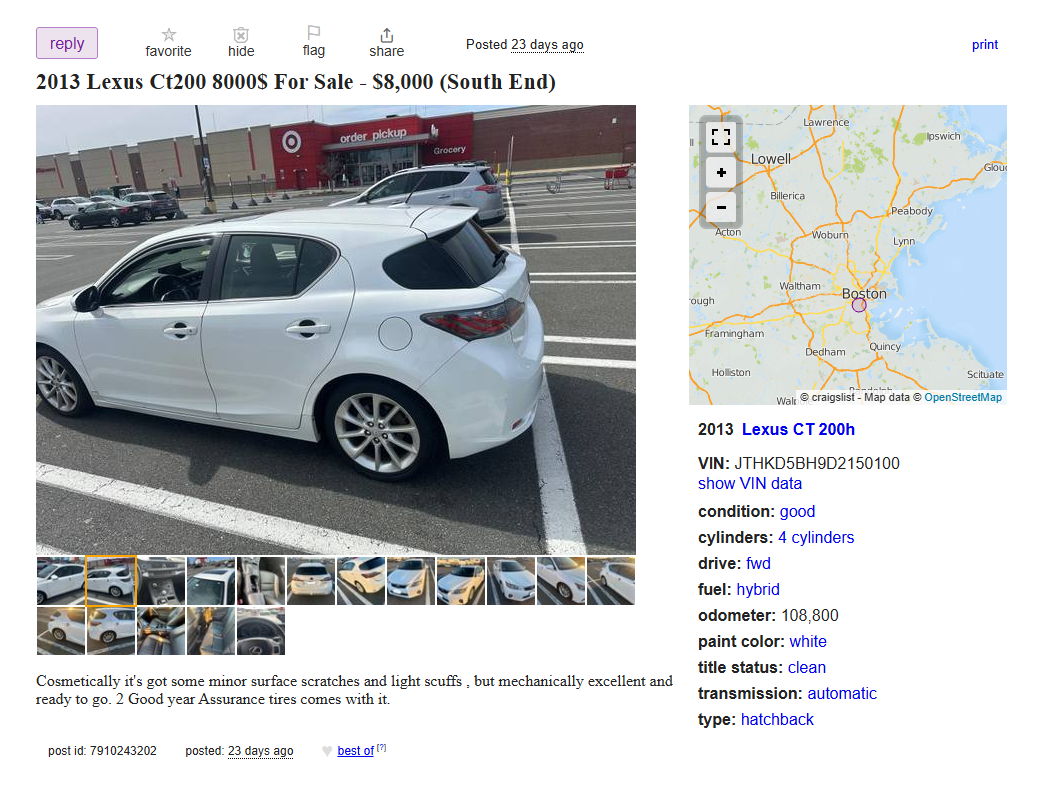Flag the listing using flag icon
Screen dimensions: 1054x791
click(313, 33)
